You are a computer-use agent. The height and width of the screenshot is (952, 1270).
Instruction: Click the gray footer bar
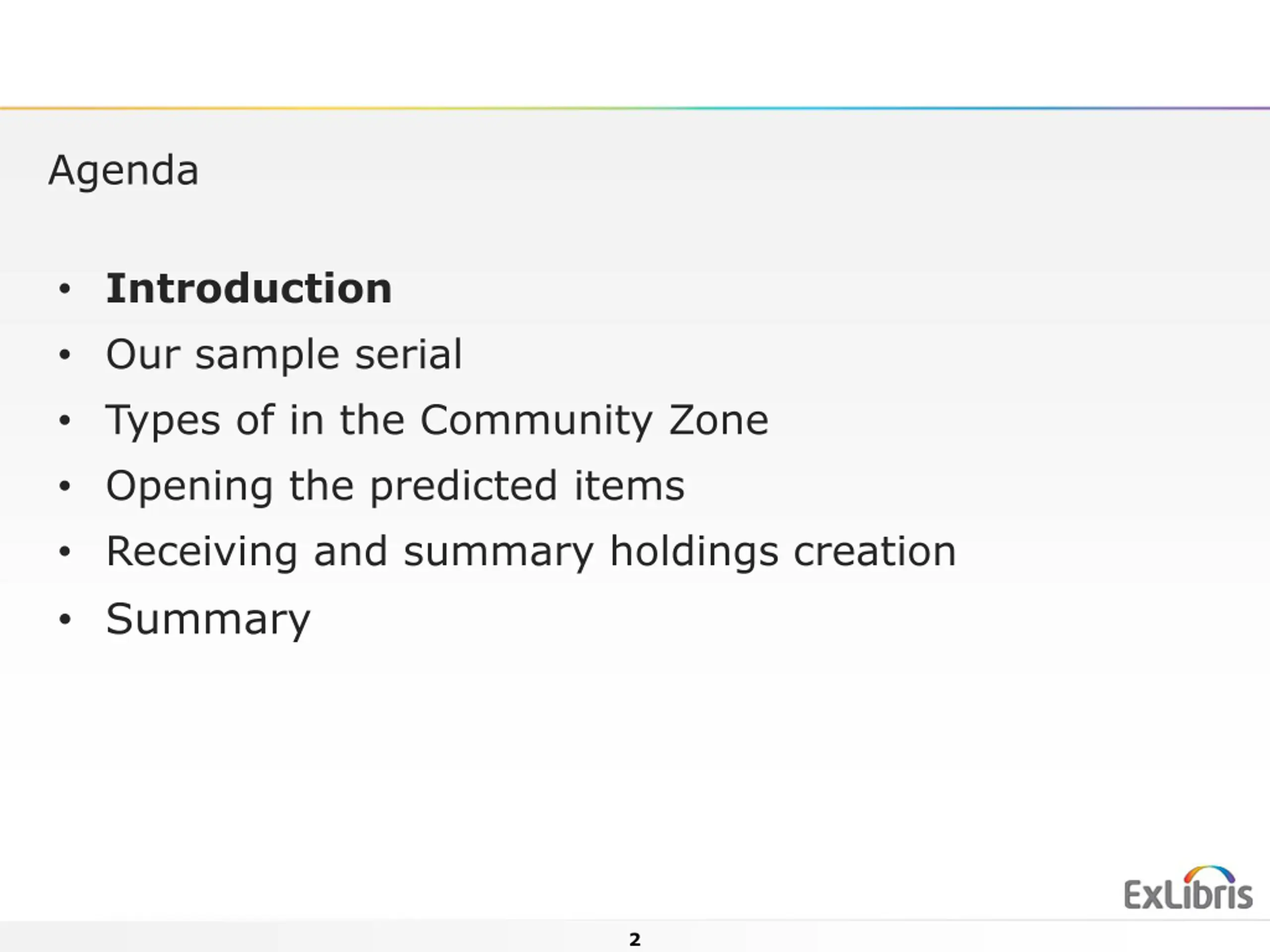click(x=635, y=937)
